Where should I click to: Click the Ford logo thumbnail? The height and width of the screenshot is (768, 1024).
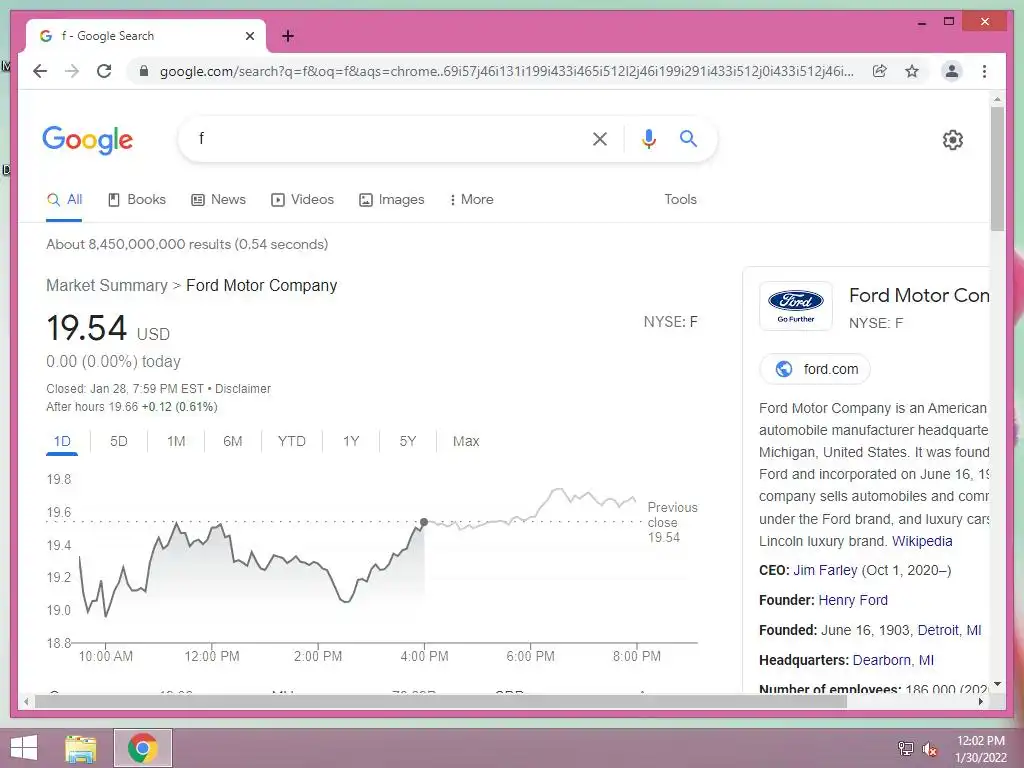pyautogui.click(x=795, y=306)
